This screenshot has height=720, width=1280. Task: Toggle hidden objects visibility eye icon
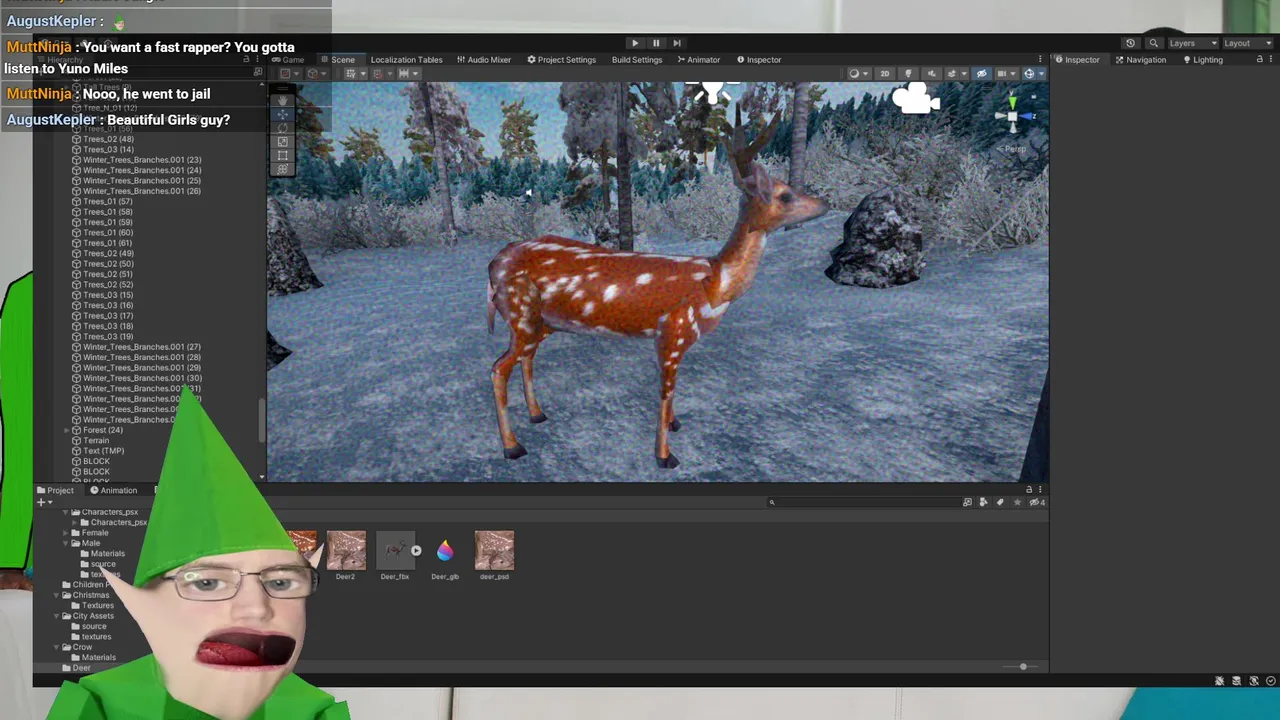click(981, 74)
